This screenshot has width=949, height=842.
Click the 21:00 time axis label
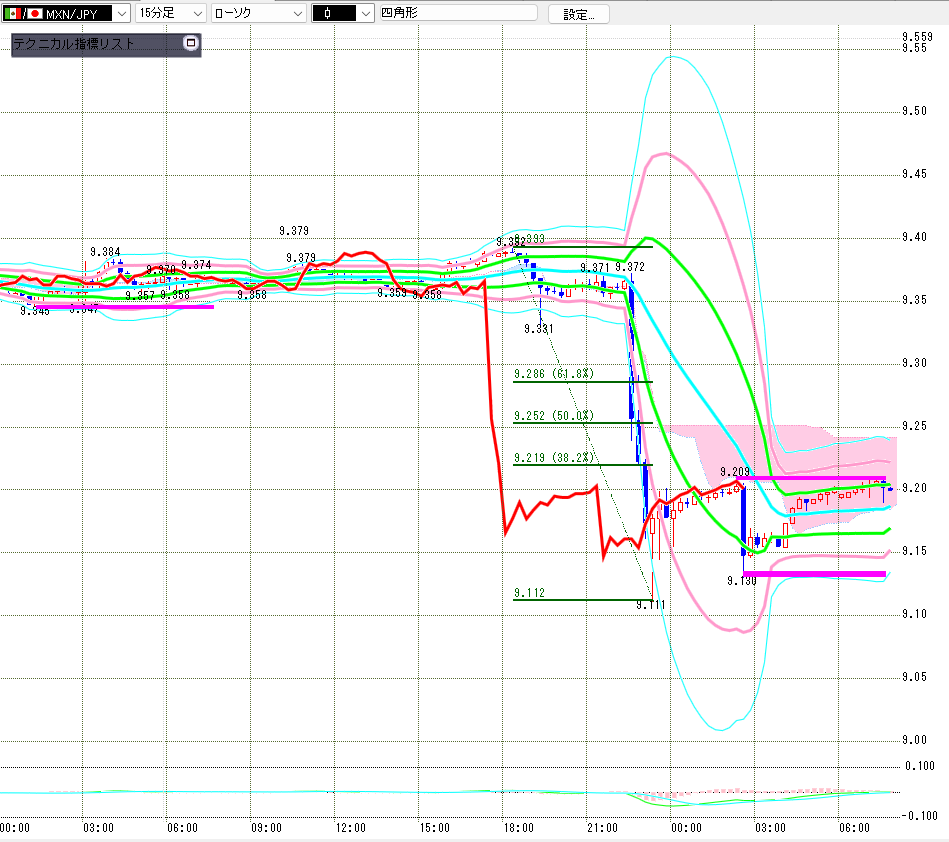(602, 827)
